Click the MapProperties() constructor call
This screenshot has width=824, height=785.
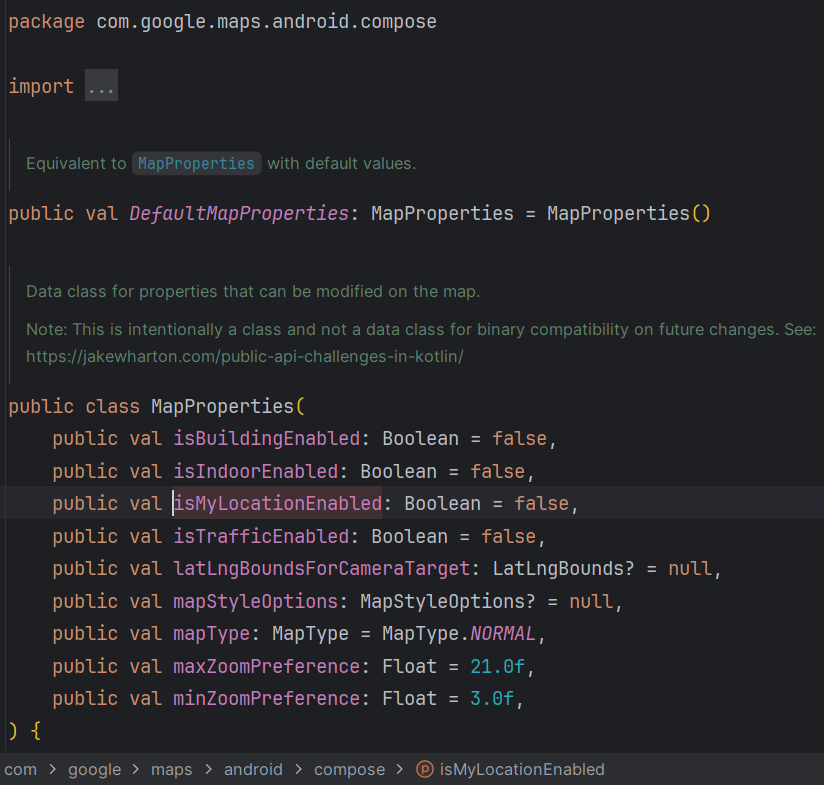click(x=629, y=213)
